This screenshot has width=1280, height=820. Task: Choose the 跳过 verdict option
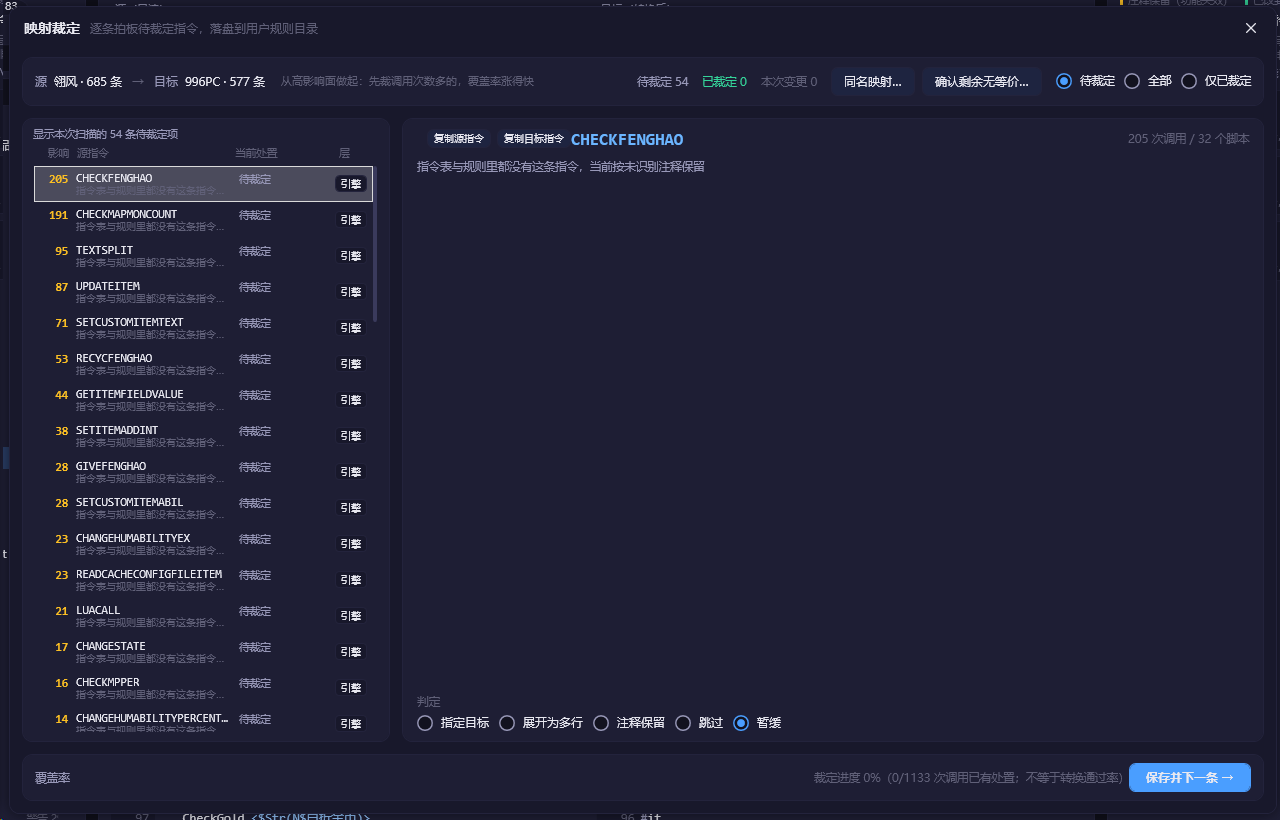[683, 722]
